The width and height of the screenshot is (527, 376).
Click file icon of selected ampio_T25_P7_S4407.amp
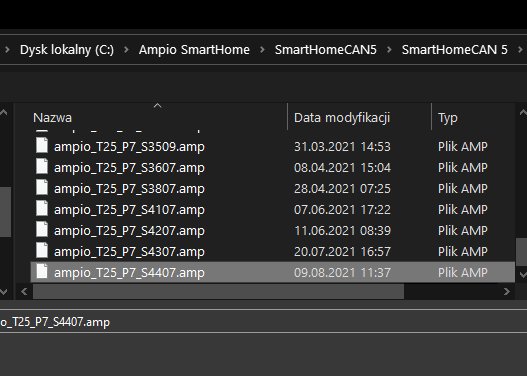pos(42,271)
